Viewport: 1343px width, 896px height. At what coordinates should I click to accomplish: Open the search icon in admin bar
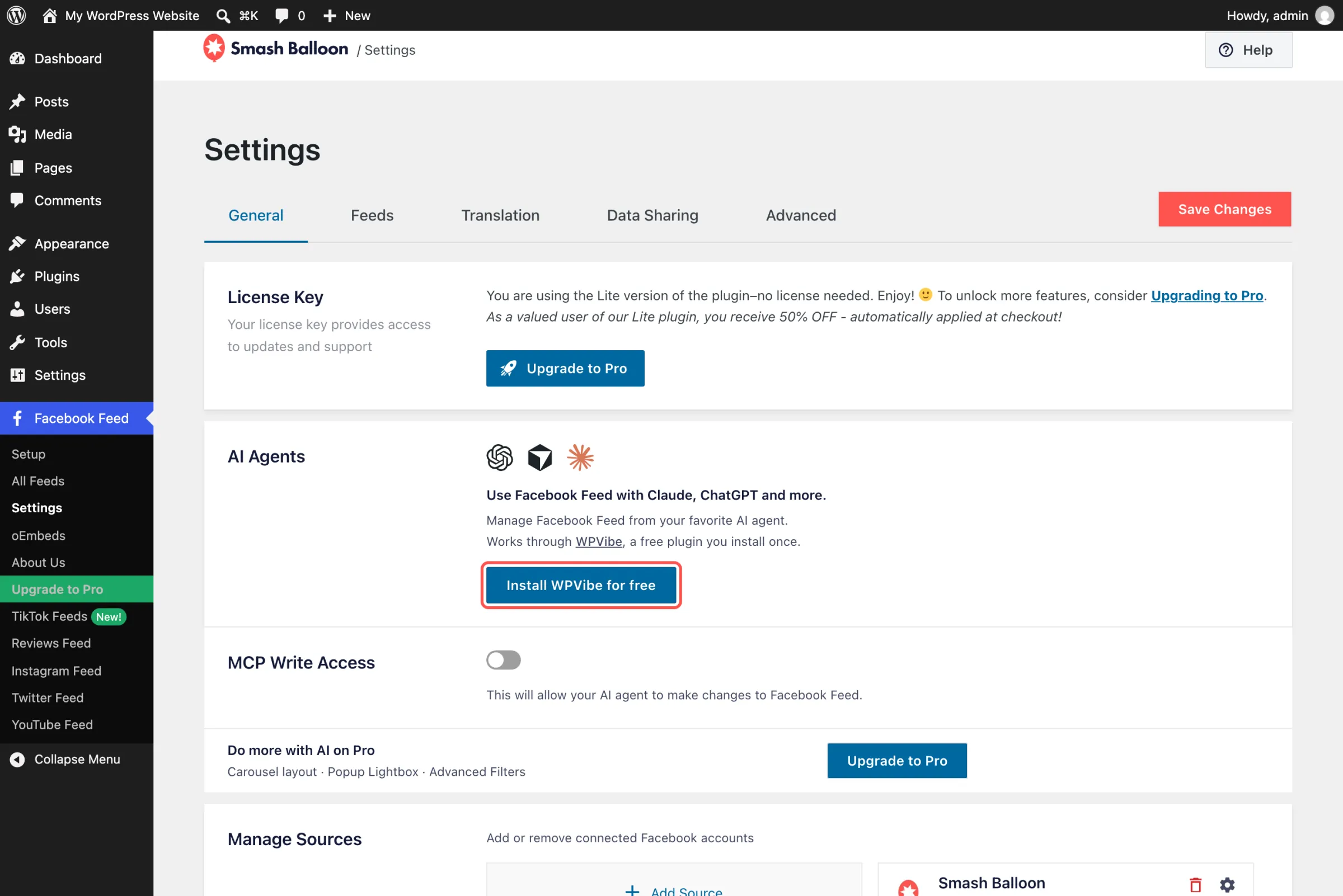click(223, 16)
